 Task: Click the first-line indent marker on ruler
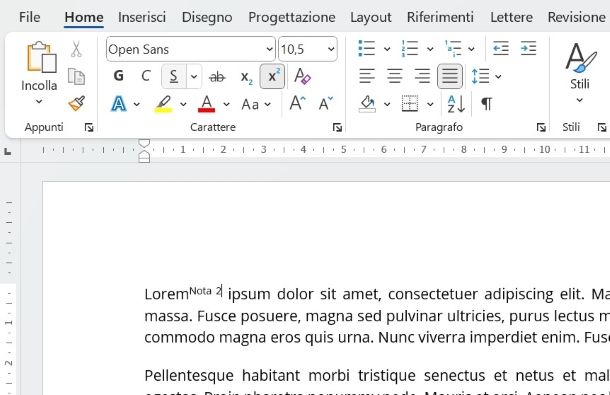(x=144, y=143)
